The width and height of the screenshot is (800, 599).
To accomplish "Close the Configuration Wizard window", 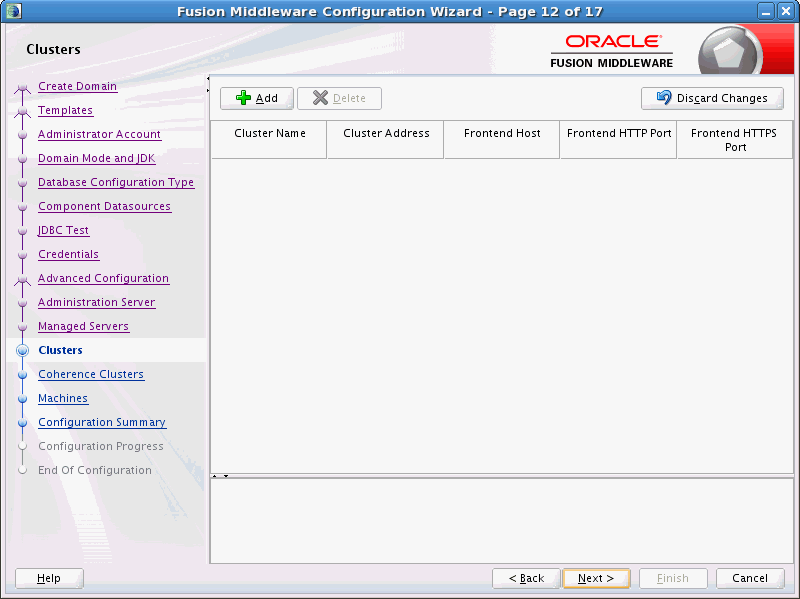I will (786, 11).
